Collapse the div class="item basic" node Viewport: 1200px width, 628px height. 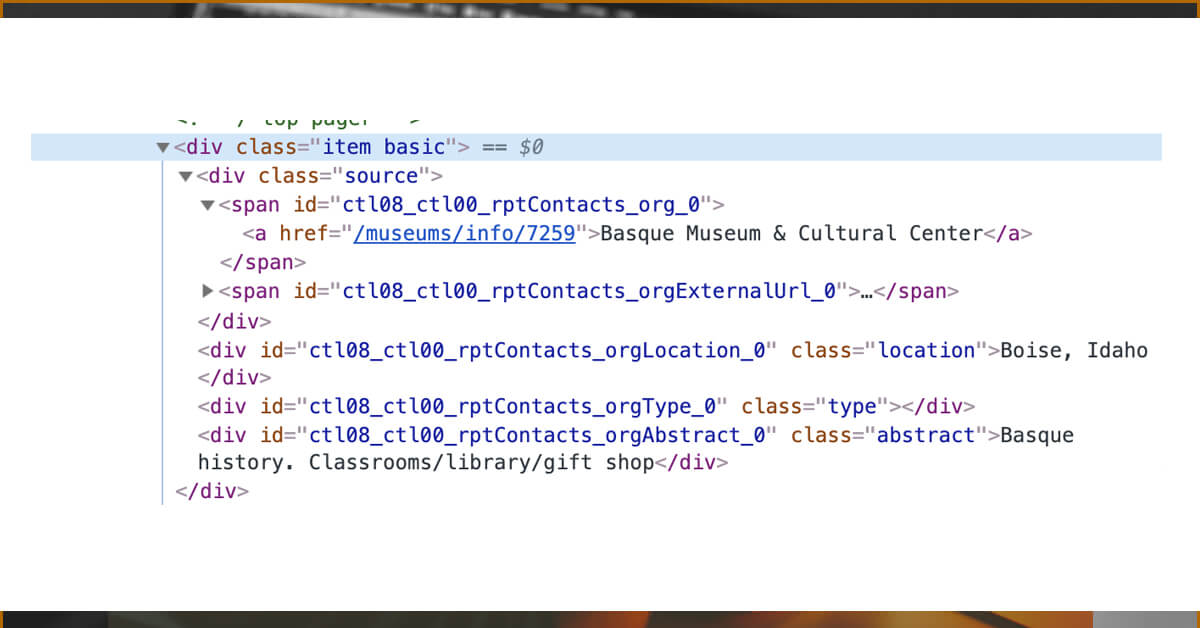coord(163,147)
